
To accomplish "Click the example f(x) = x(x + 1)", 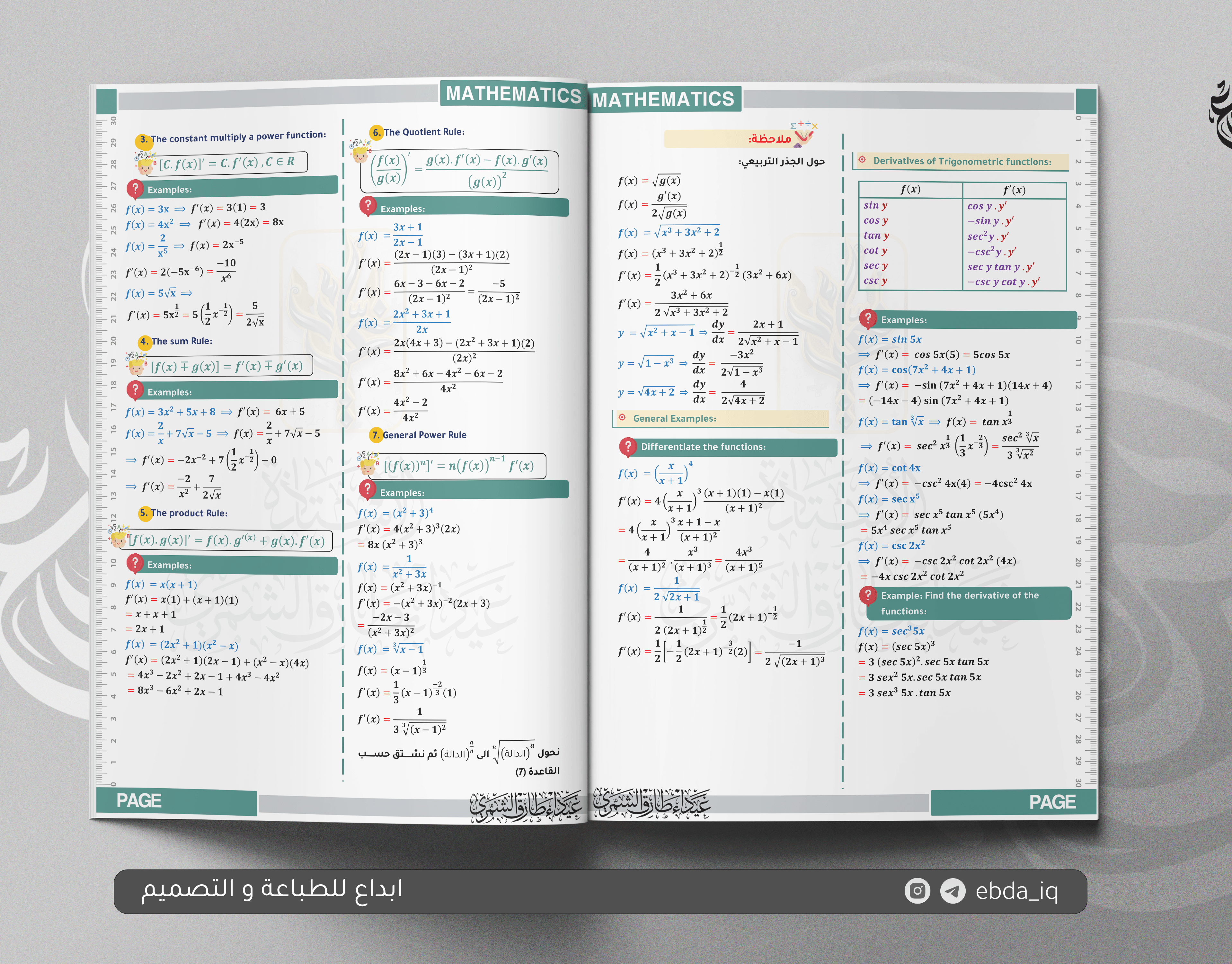I will 161,585.
